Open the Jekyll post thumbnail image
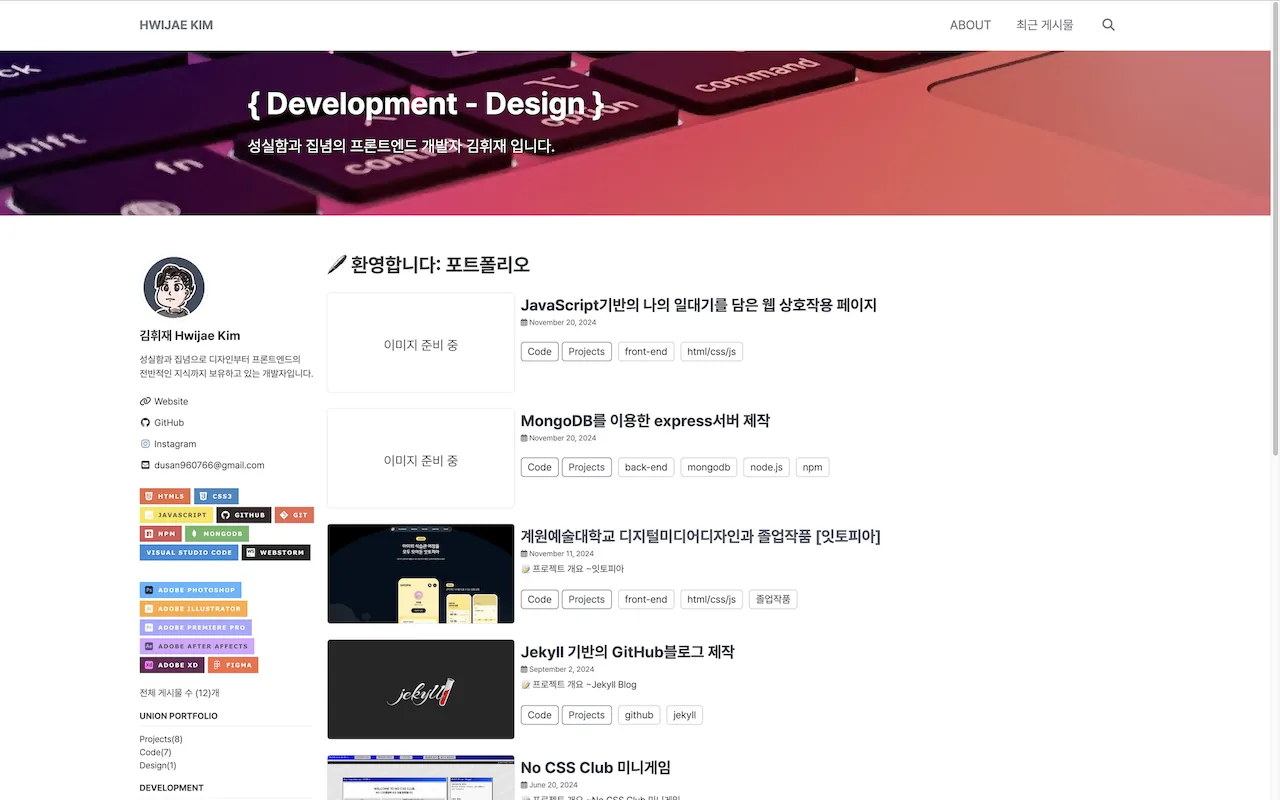The height and width of the screenshot is (800, 1280). [420, 689]
